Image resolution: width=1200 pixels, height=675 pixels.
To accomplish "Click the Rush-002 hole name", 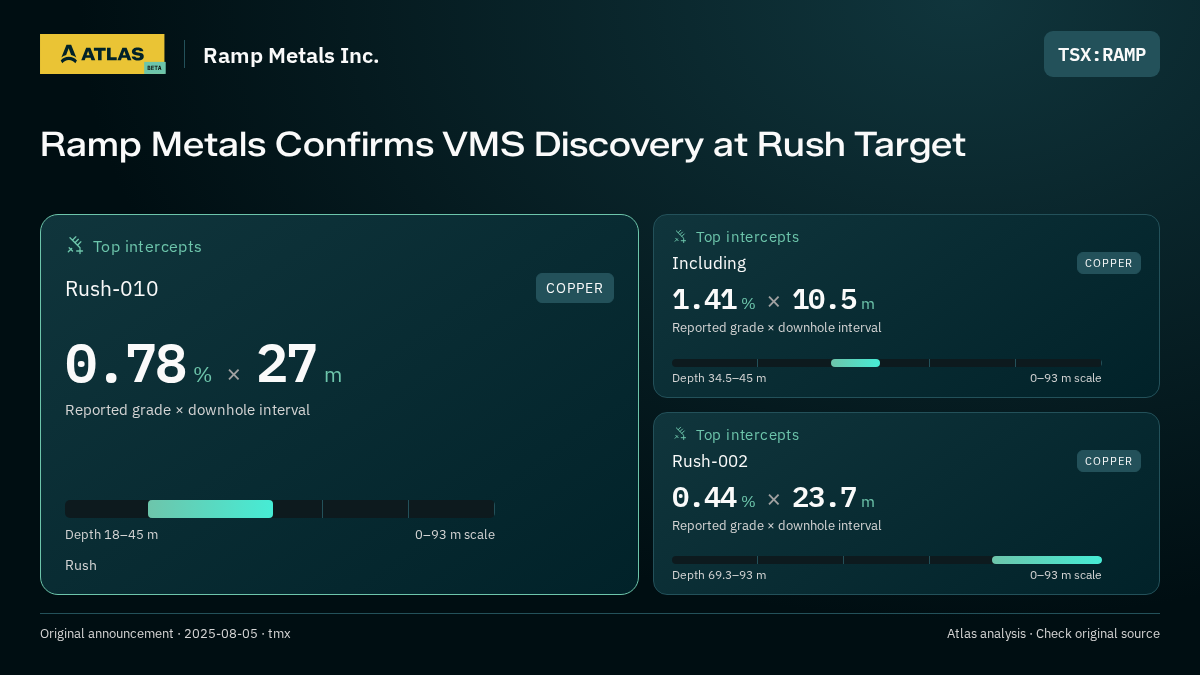I will [710, 461].
